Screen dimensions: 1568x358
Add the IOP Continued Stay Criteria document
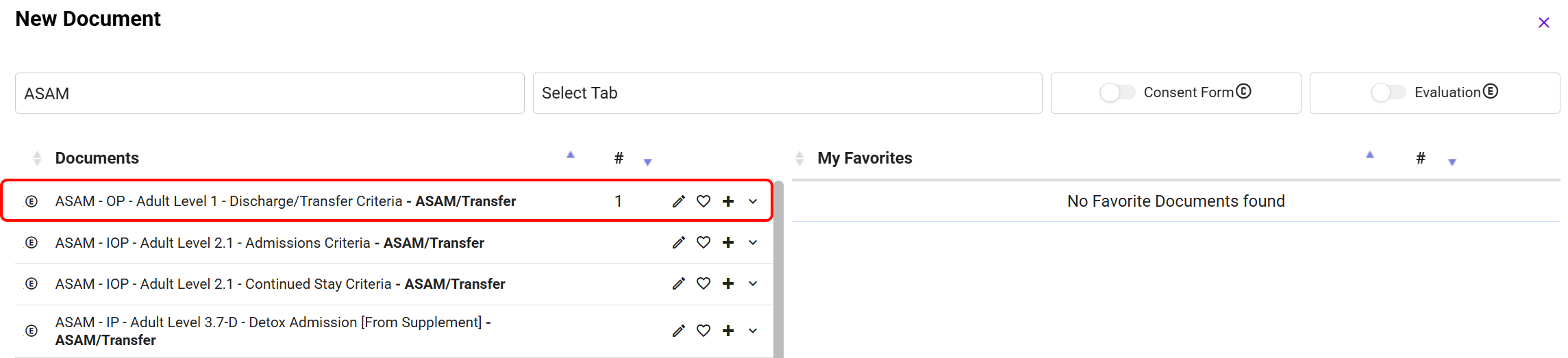[728, 283]
